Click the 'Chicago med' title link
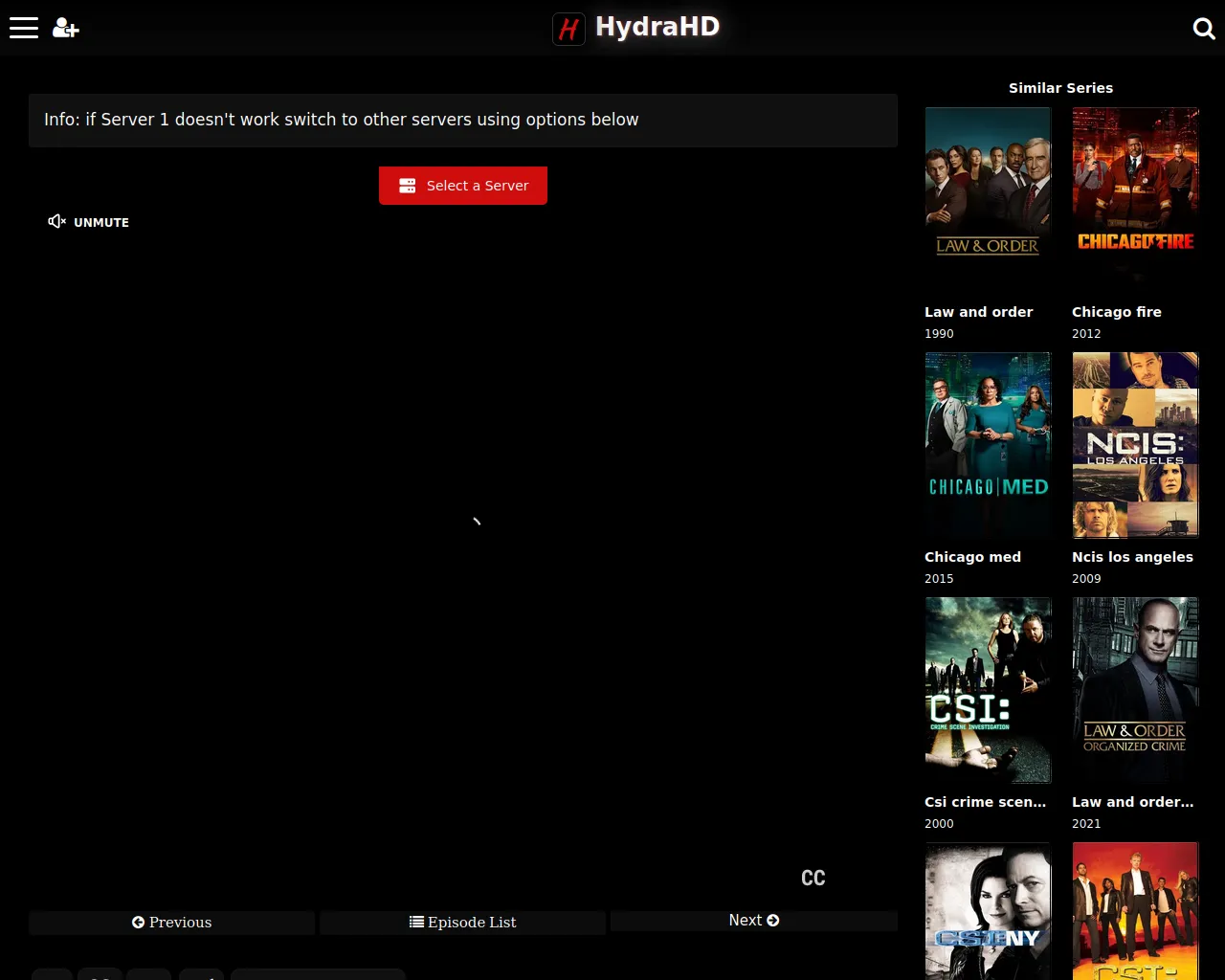 (x=972, y=557)
